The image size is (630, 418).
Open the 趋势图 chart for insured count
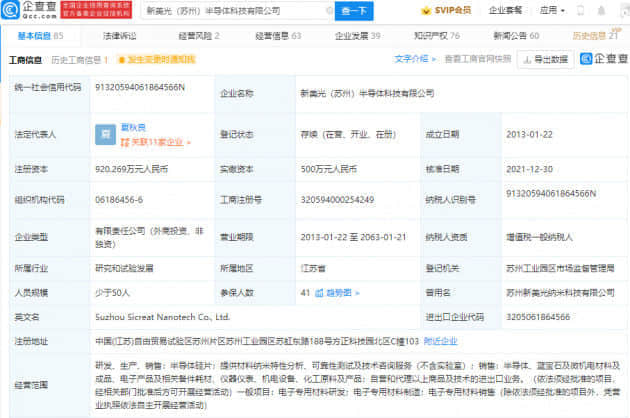pos(337,293)
